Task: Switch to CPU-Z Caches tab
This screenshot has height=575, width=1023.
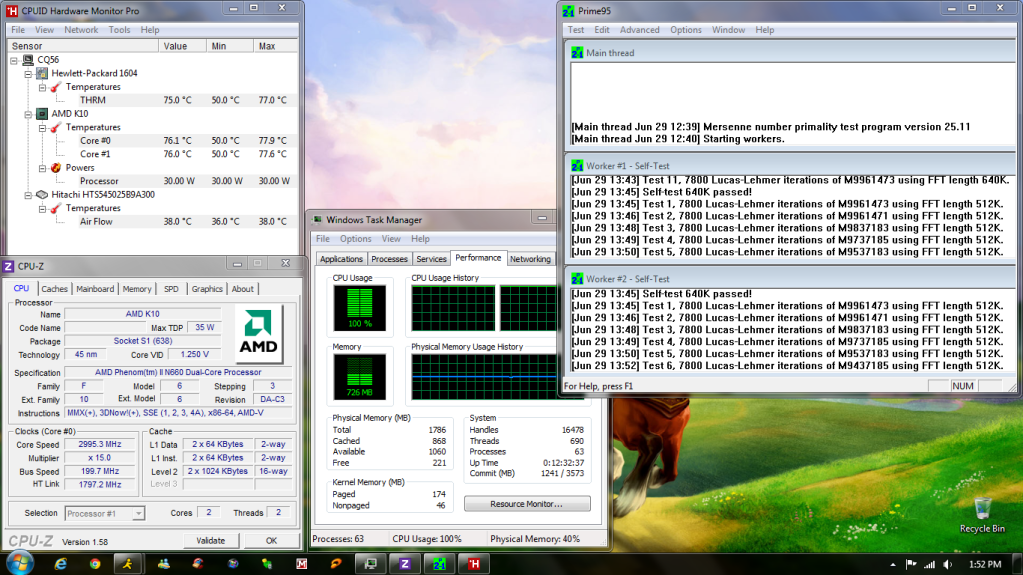Action: click(54, 289)
